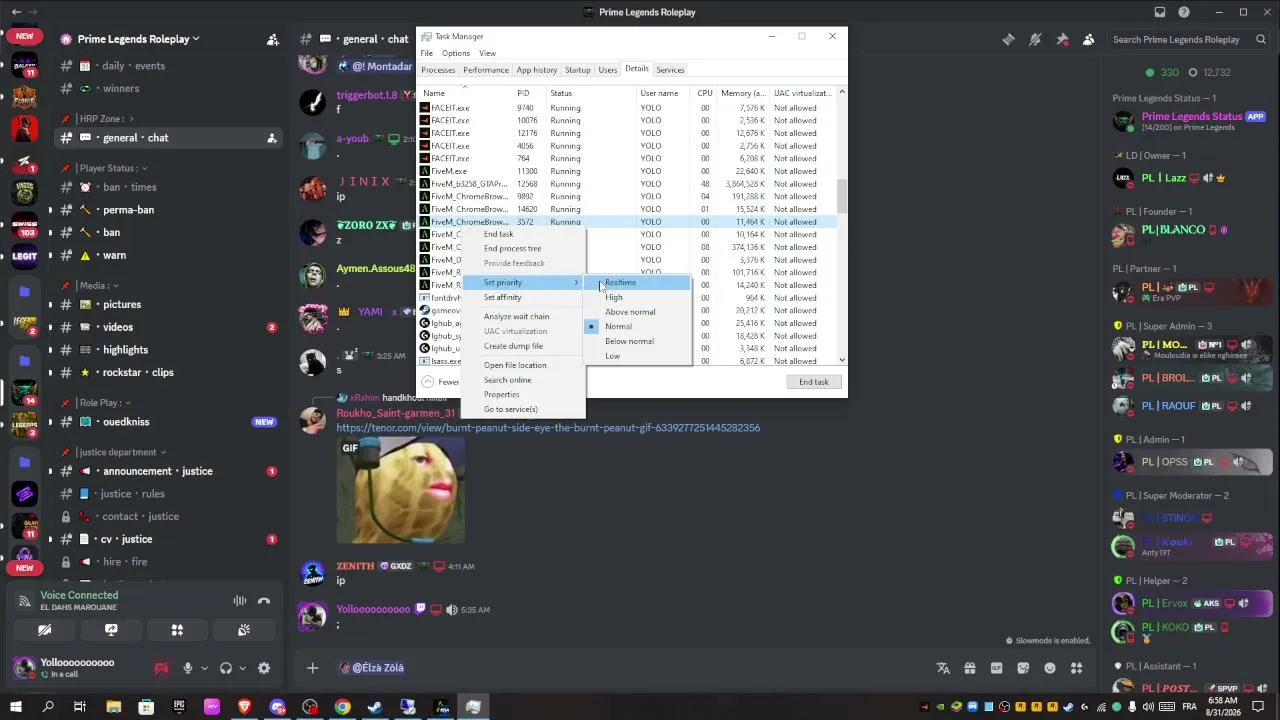Open threads in channel header
The image size is (1280, 720).
click(x=1008, y=39)
